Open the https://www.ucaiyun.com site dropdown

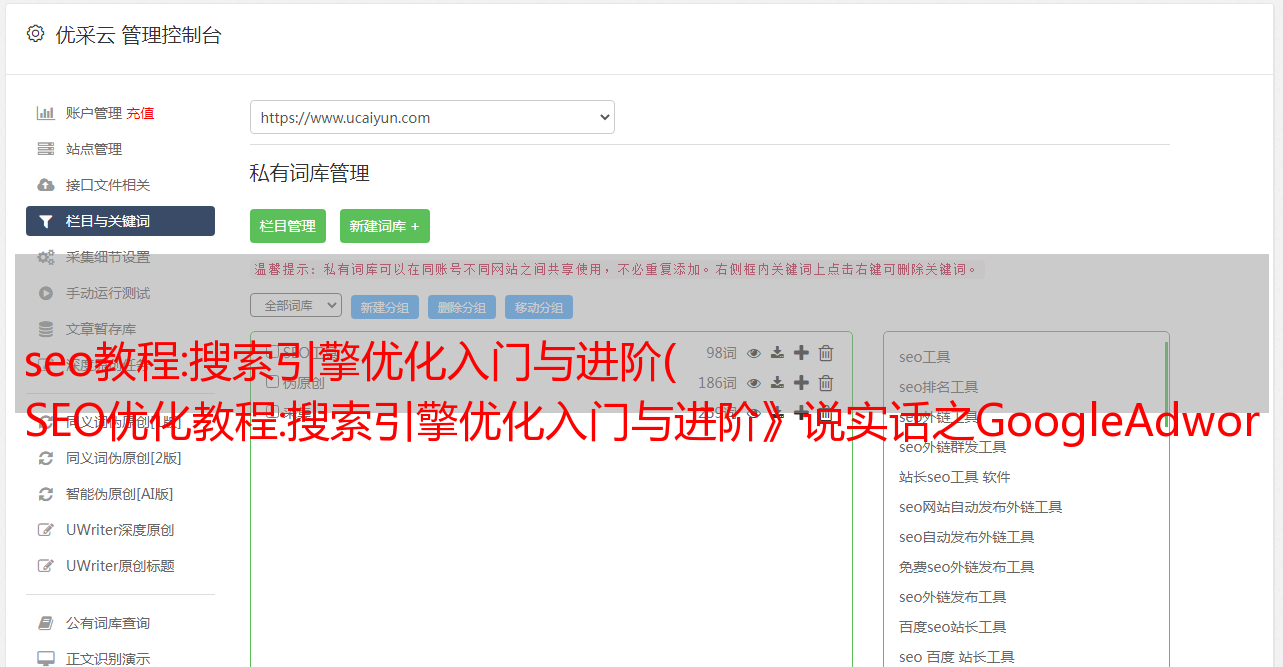pyautogui.click(x=432, y=117)
